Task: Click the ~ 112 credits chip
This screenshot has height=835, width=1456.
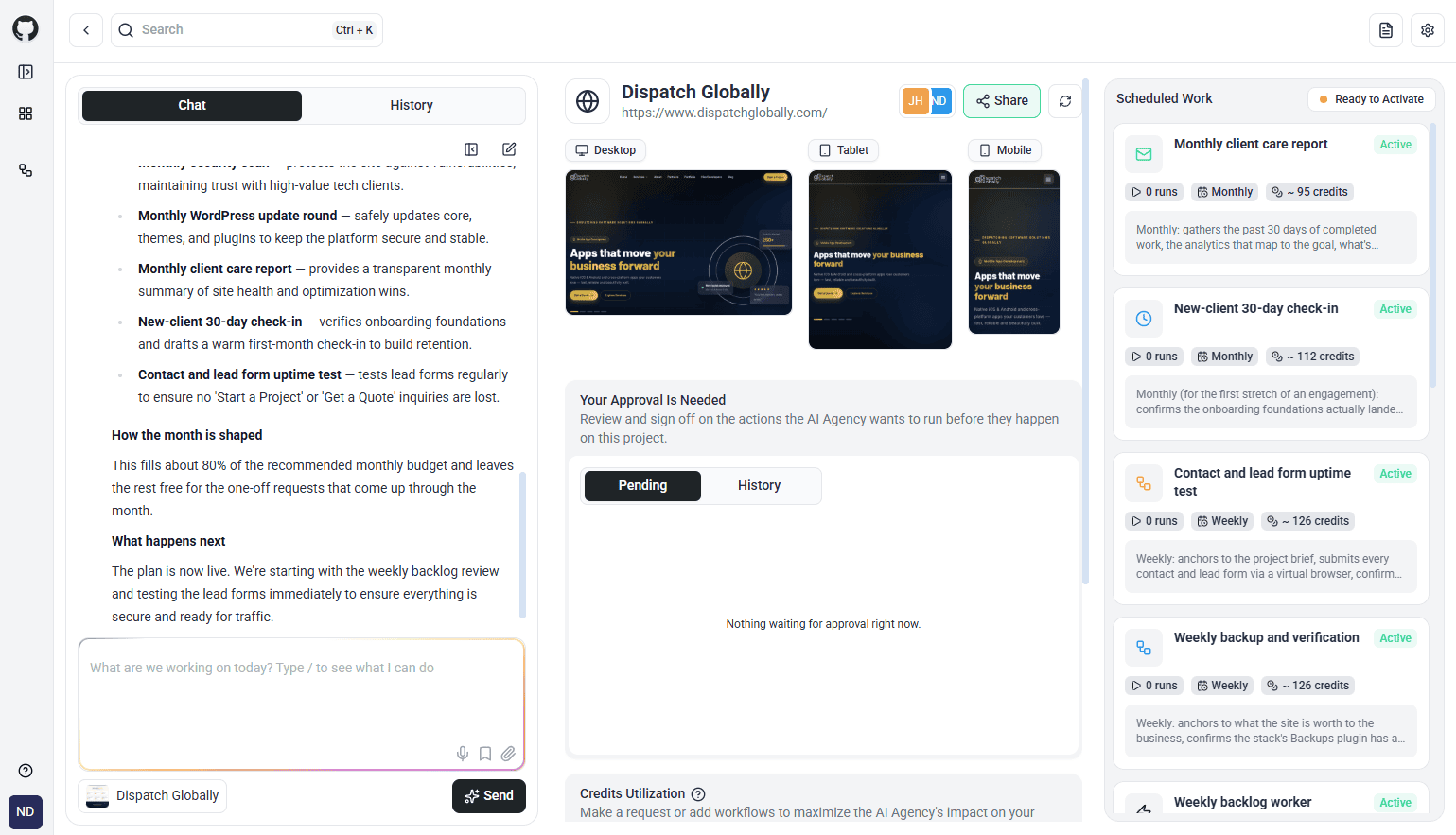Action: point(1313,357)
